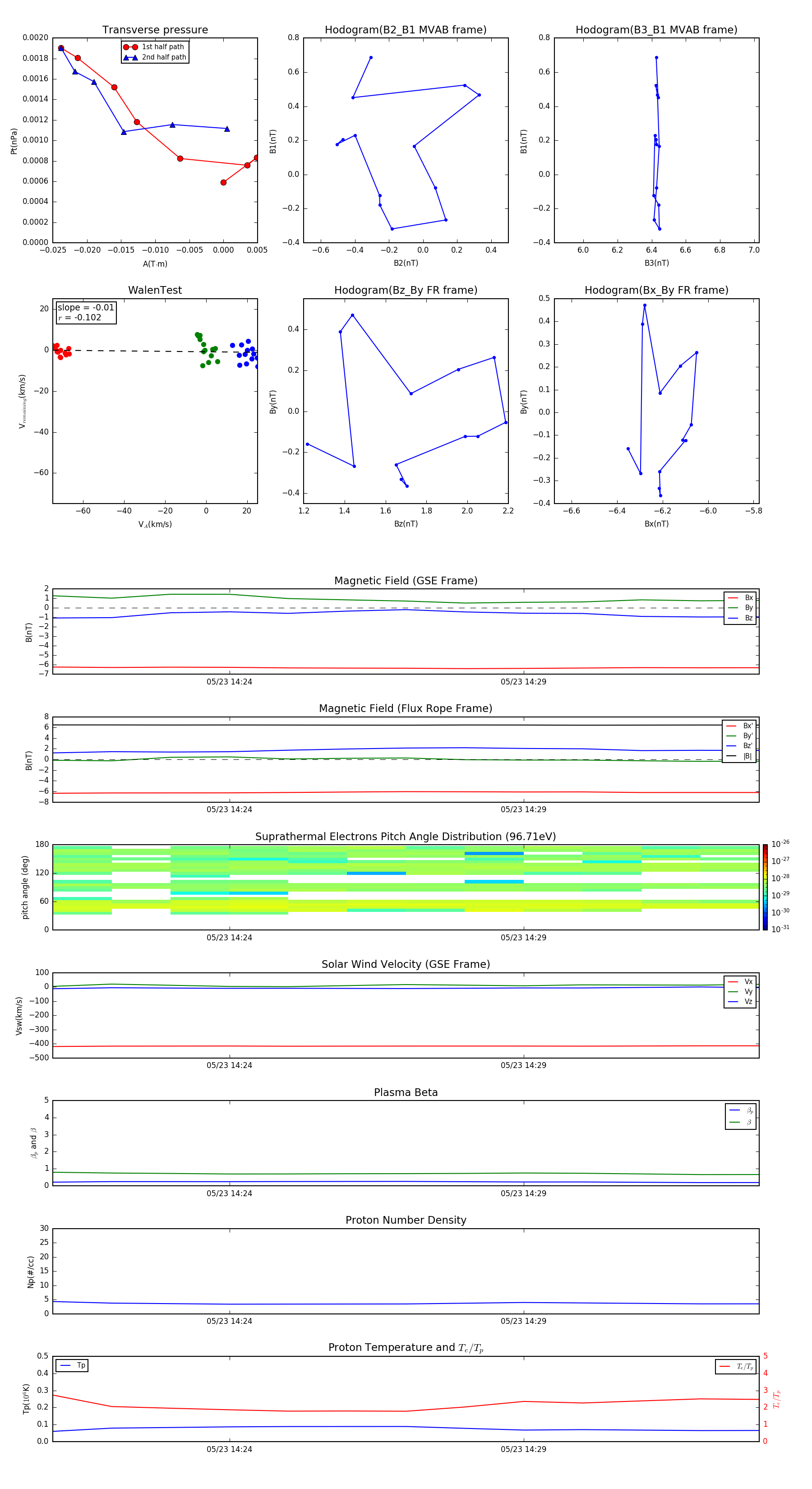Click the "V_A(km/s)" x-axis label
The width and height of the screenshot is (812, 1489).
point(155,524)
